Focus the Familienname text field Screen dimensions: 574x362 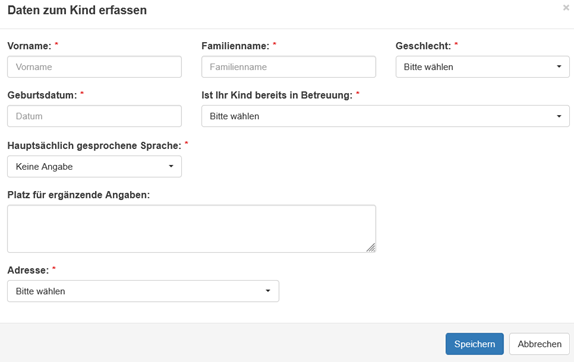[288, 67]
